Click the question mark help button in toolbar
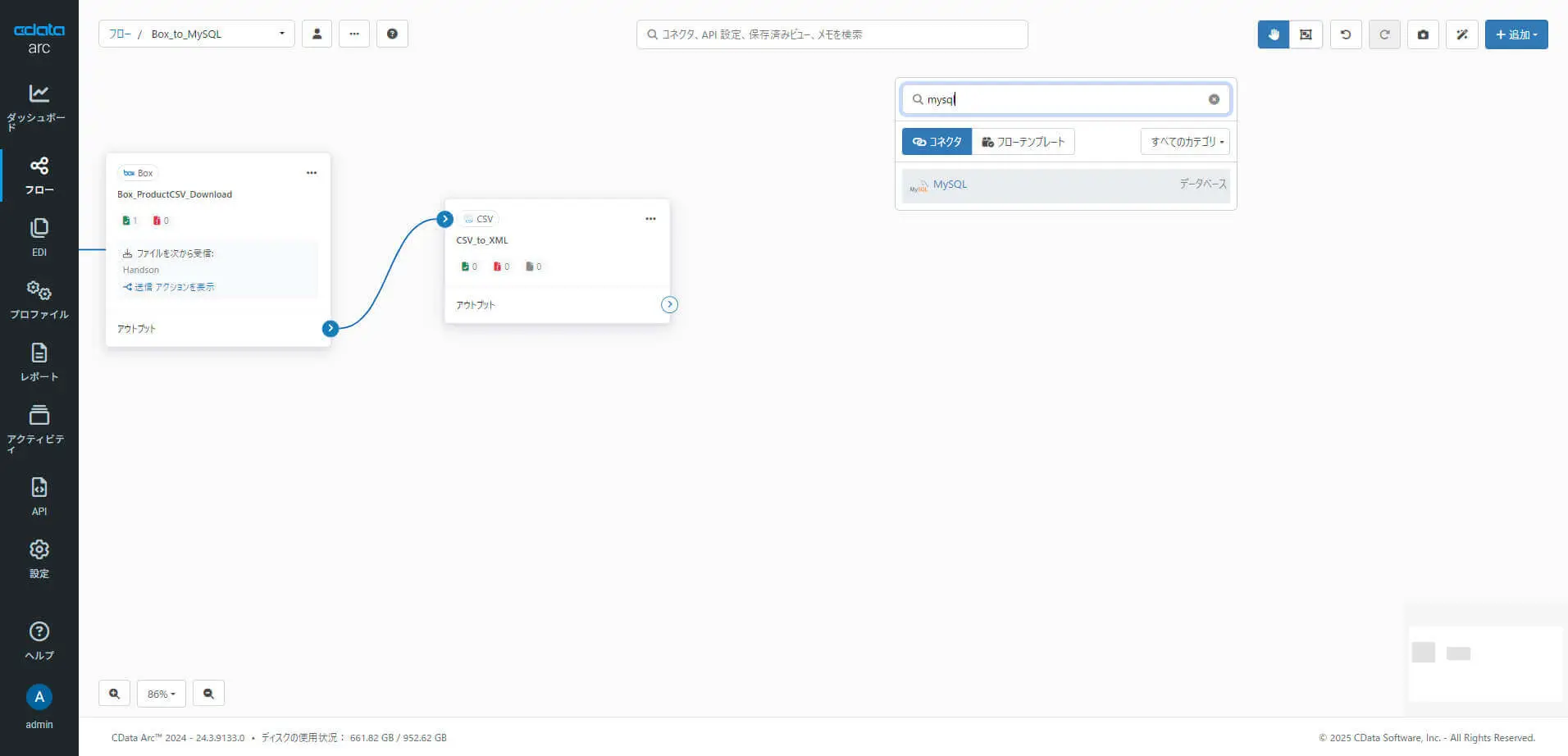The width and height of the screenshot is (1568, 756). point(392,34)
